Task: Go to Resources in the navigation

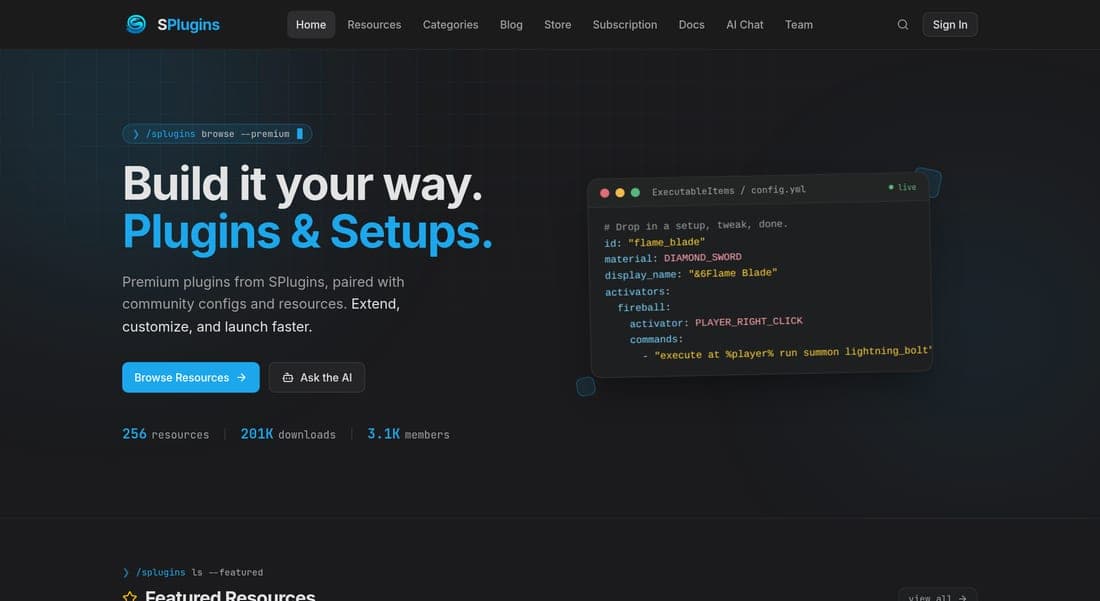Action: [x=374, y=25]
